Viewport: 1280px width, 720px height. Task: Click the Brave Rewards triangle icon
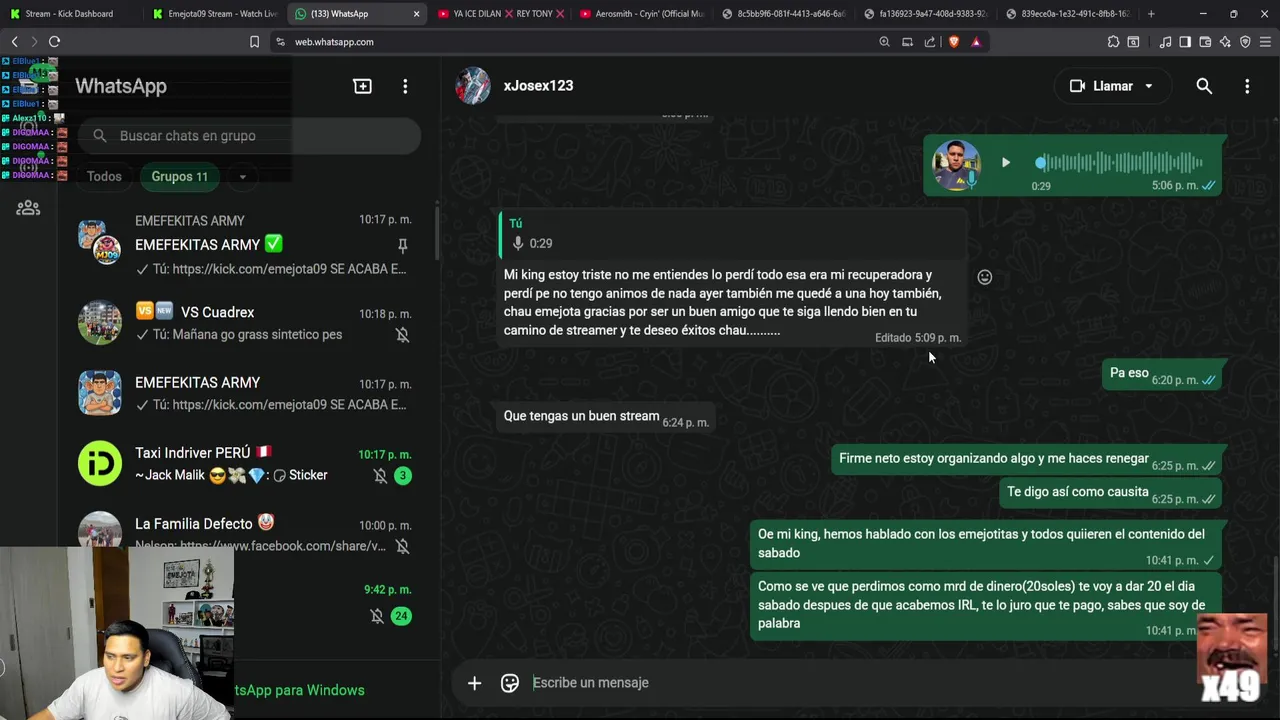pyautogui.click(x=976, y=42)
